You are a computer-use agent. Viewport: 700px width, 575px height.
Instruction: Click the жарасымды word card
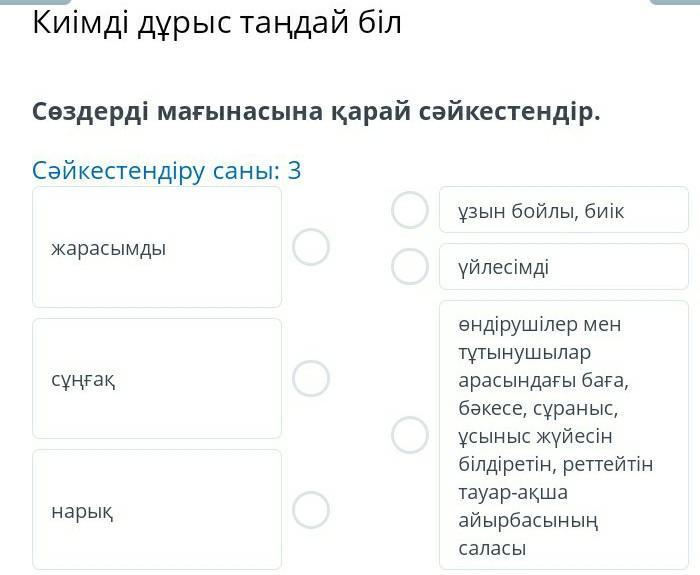click(x=157, y=247)
